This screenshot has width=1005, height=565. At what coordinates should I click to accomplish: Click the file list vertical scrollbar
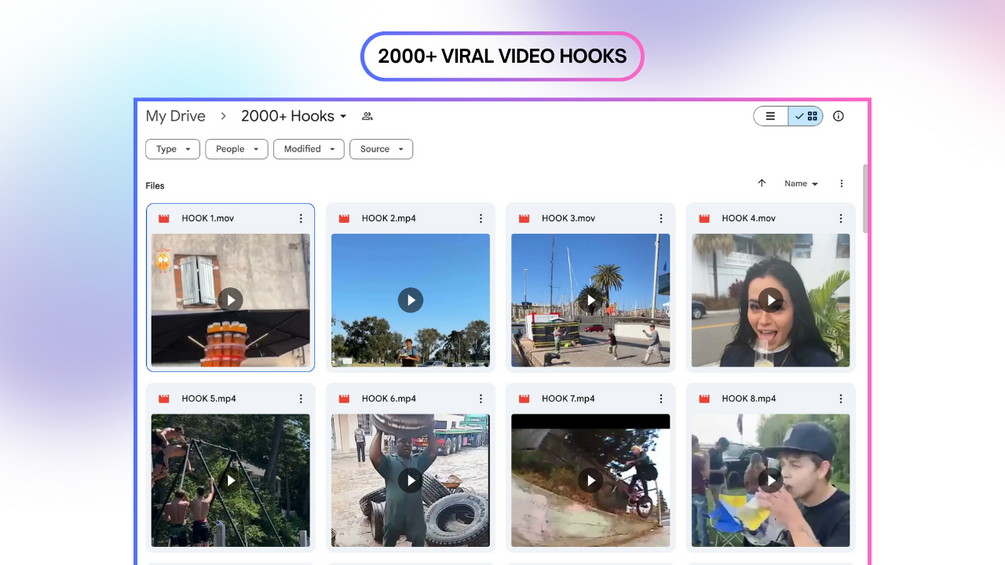(865, 199)
